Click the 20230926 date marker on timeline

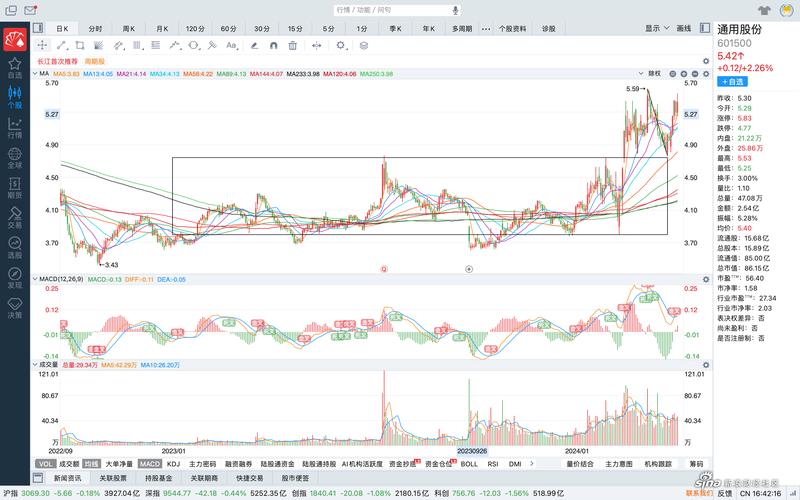click(x=471, y=451)
